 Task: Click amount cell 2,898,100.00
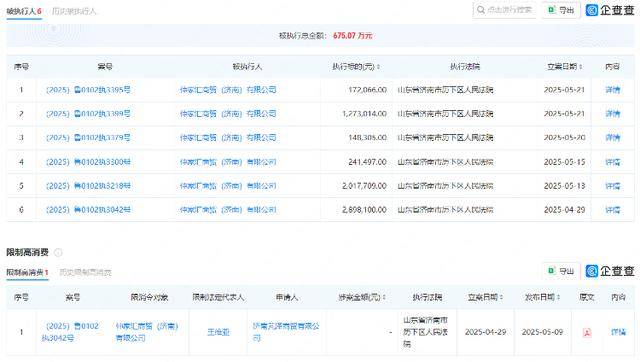point(364,210)
